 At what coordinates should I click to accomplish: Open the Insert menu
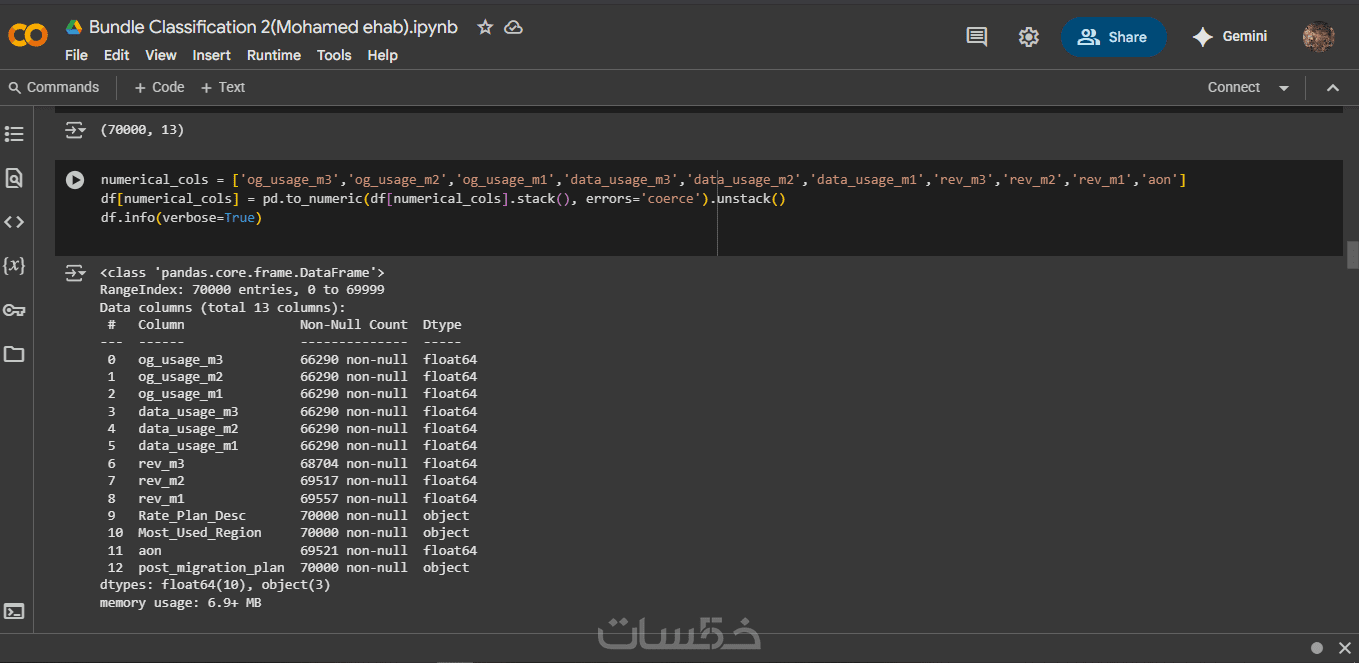(x=211, y=55)
